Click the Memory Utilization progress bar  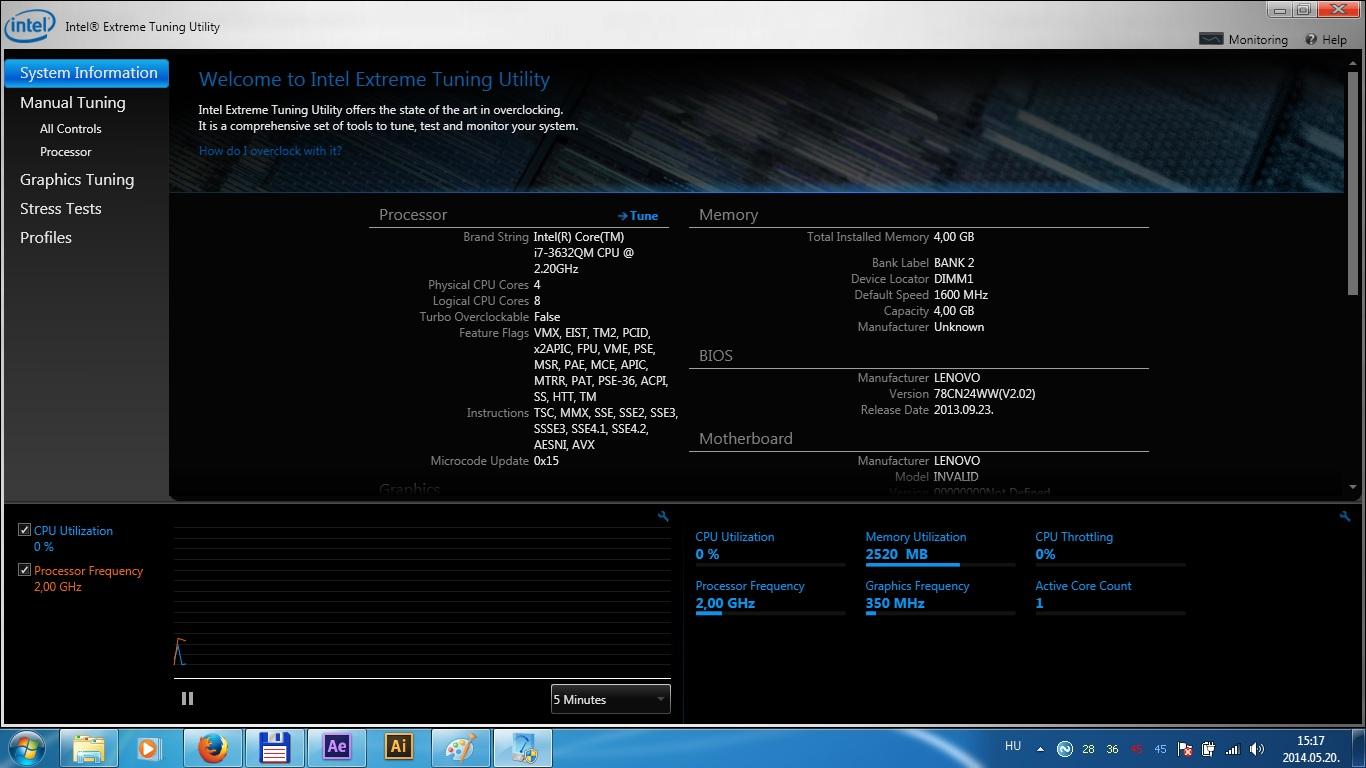(940, 564)
